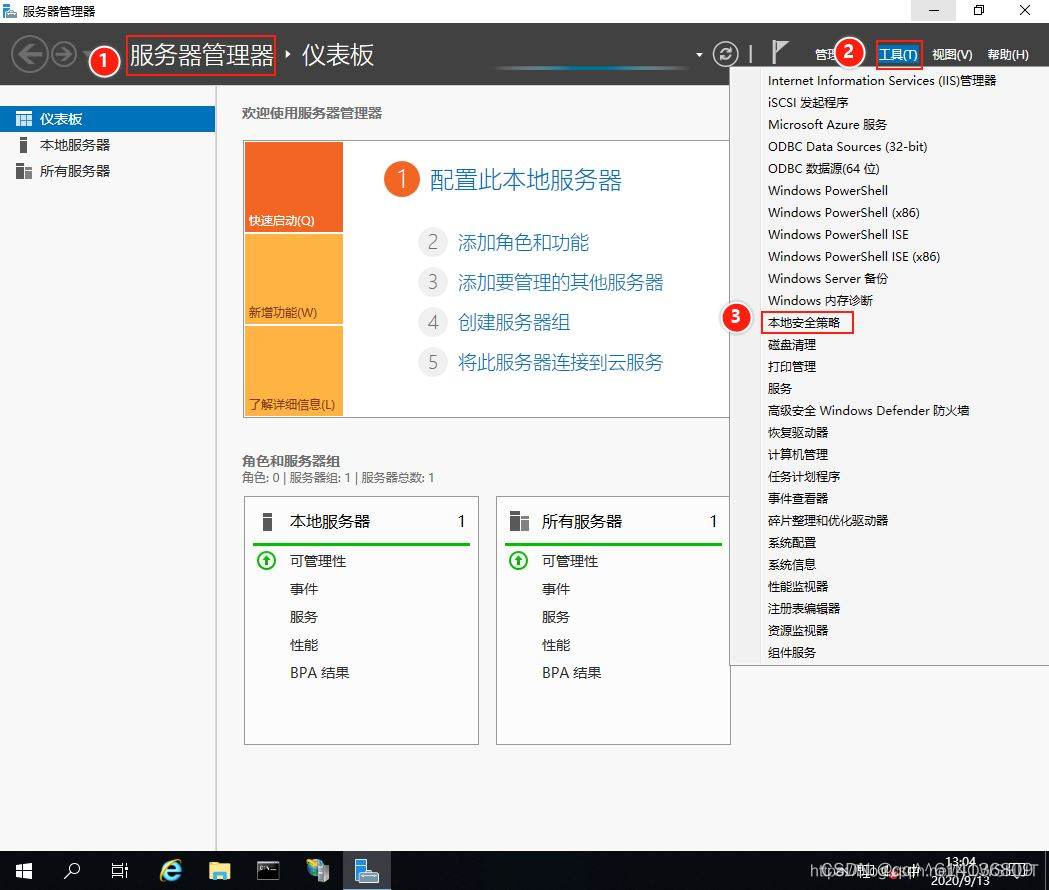The image size is (1049, 890).
Task: Open 仪表板 from the left sidebar
Action: point(60,118)
